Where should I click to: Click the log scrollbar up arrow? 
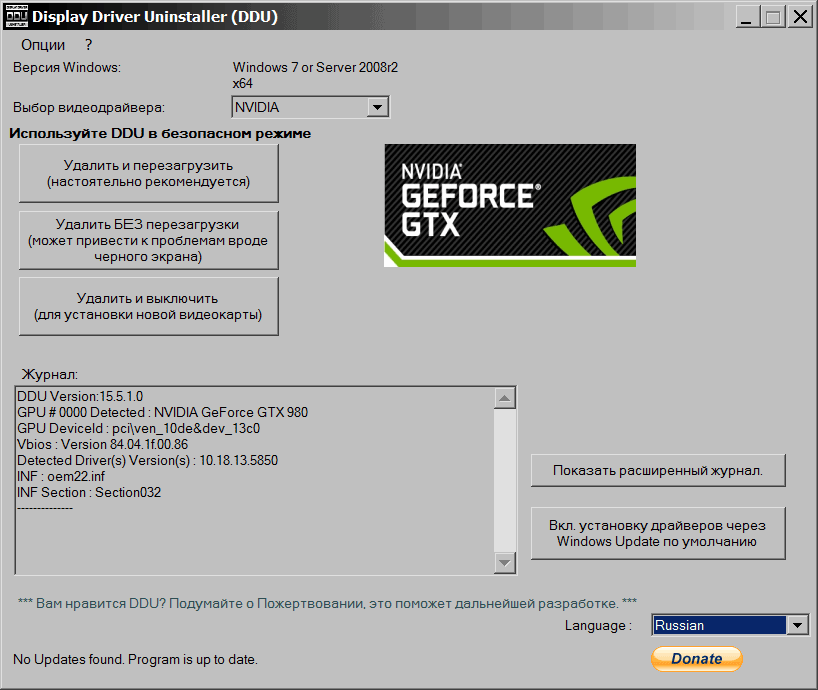pos(506,399)
